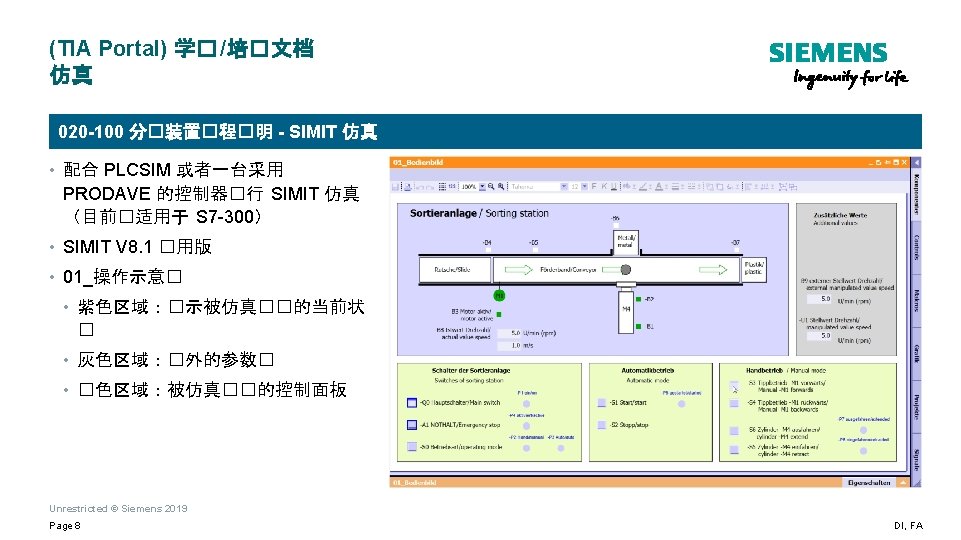961x540 pixels.
Task: Open the Signale side tab
Action: (916, 459)
